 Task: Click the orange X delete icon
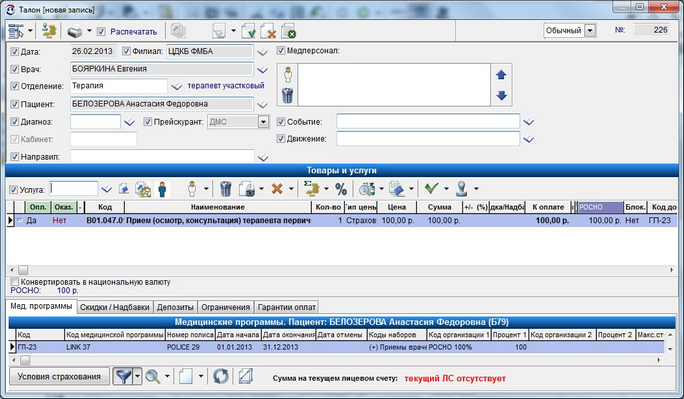point(277,189)
